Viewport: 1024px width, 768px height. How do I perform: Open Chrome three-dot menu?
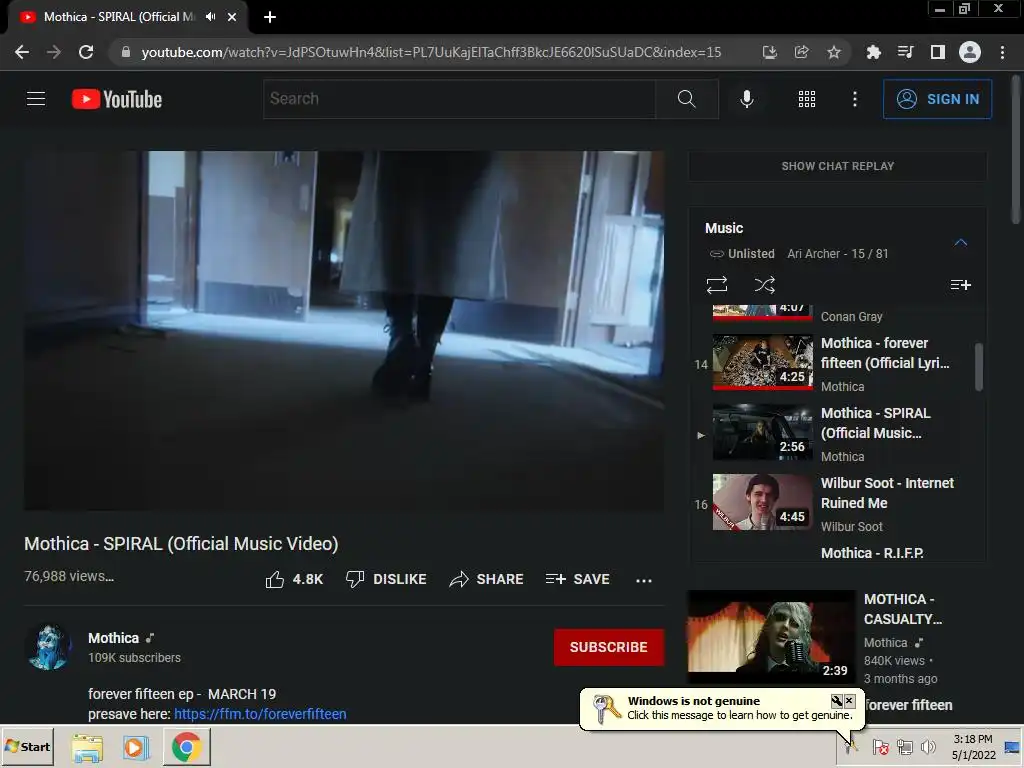click(x=1002, y=52)
